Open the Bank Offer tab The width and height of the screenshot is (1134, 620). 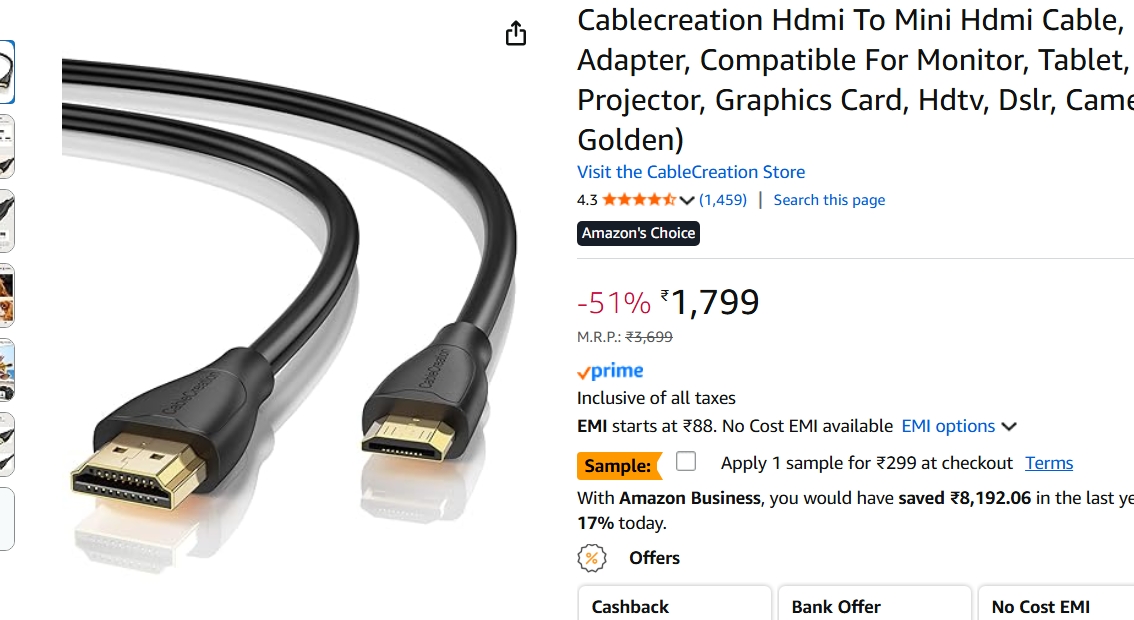874,606
